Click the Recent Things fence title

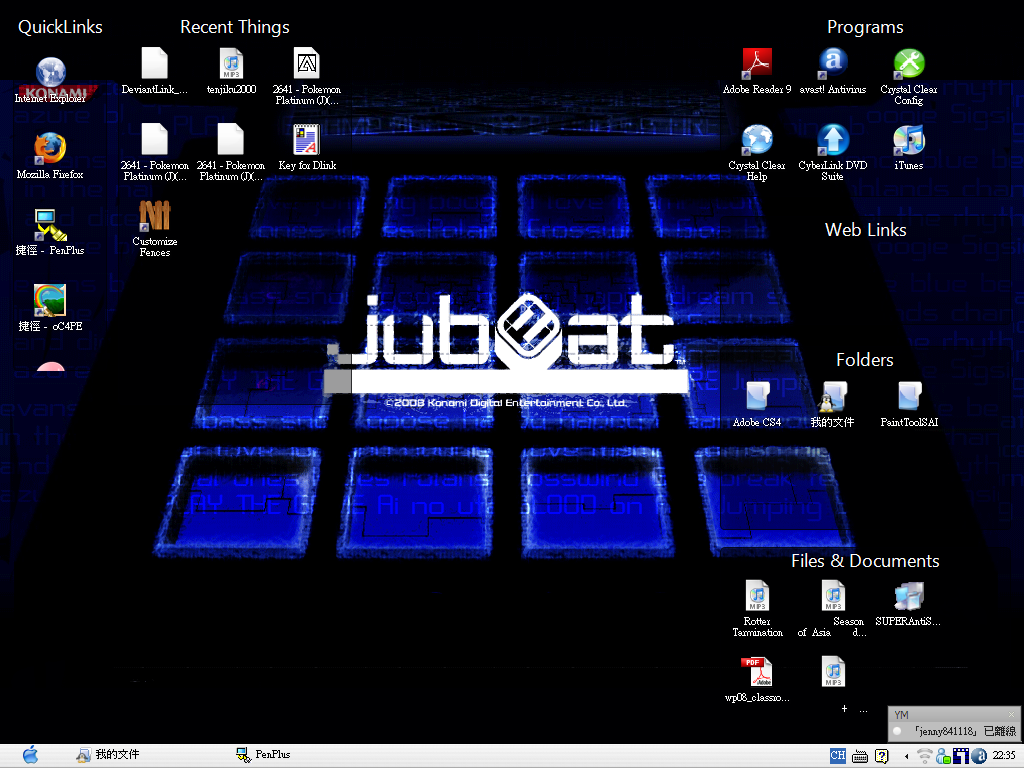[x=235, y=27]
